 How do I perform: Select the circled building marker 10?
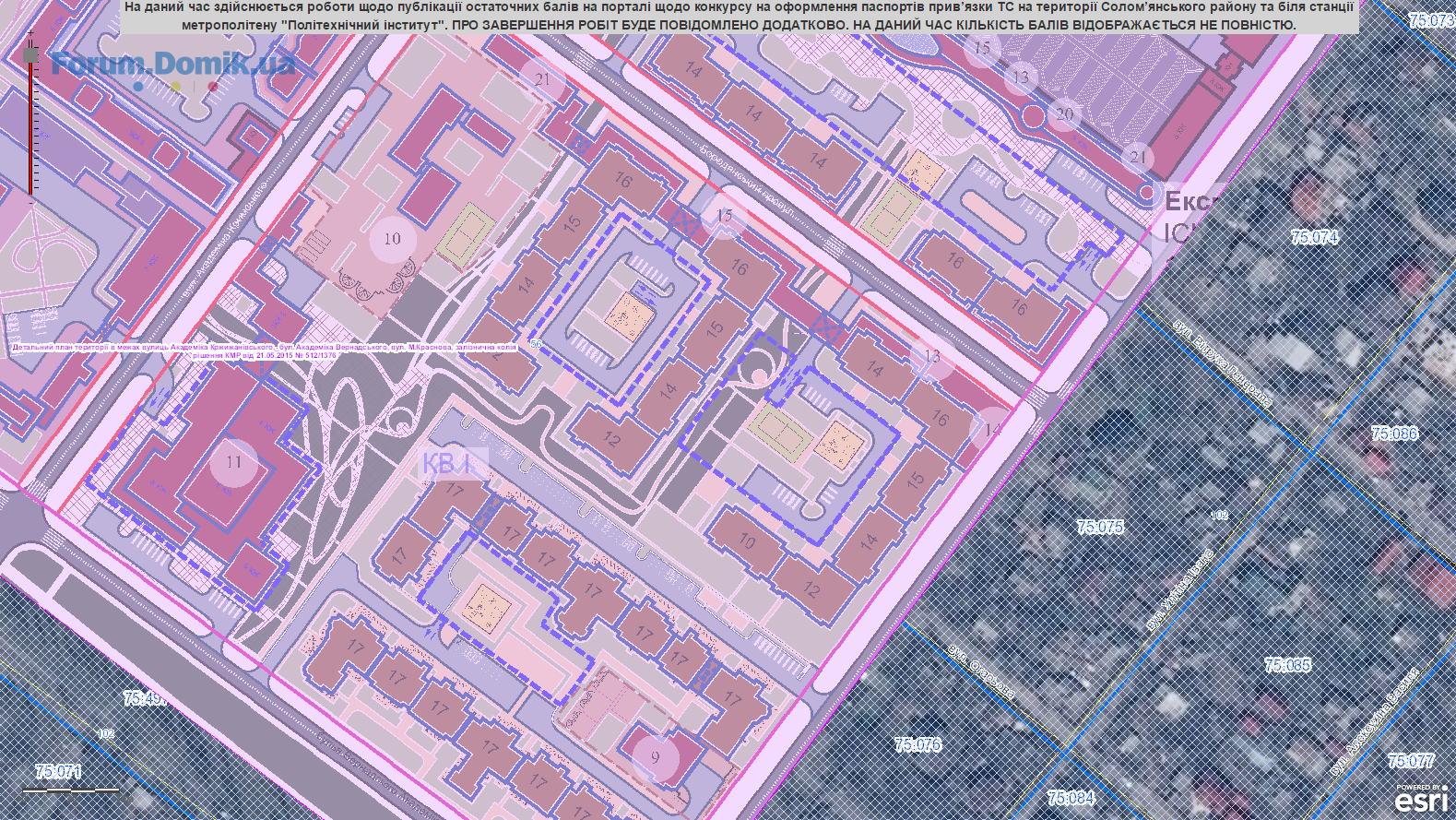click(393, 239)
